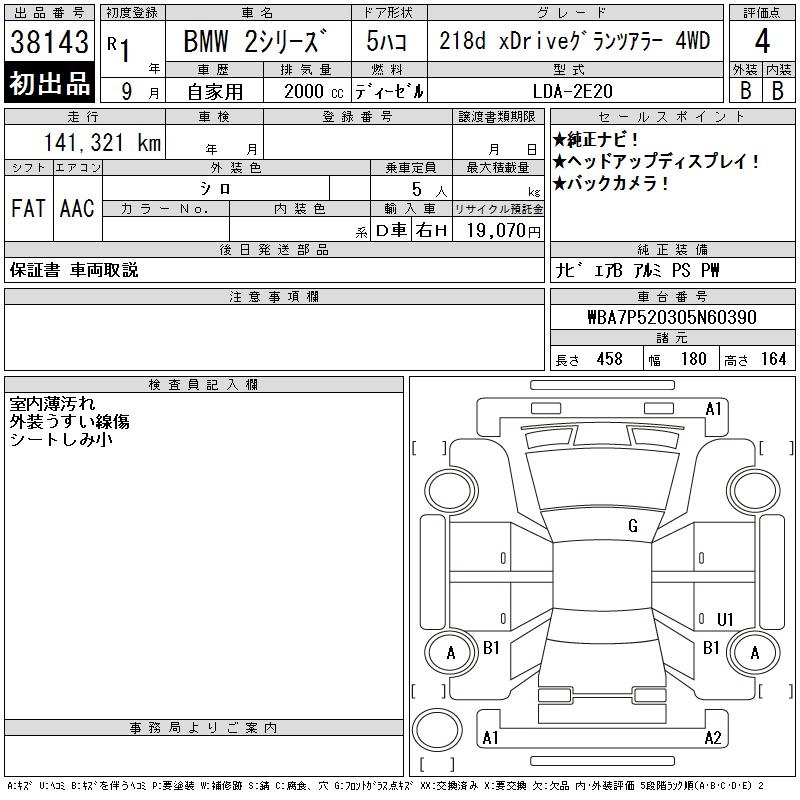
Task: Click chassis number WBA7P520305N60390
Action: 671,317
